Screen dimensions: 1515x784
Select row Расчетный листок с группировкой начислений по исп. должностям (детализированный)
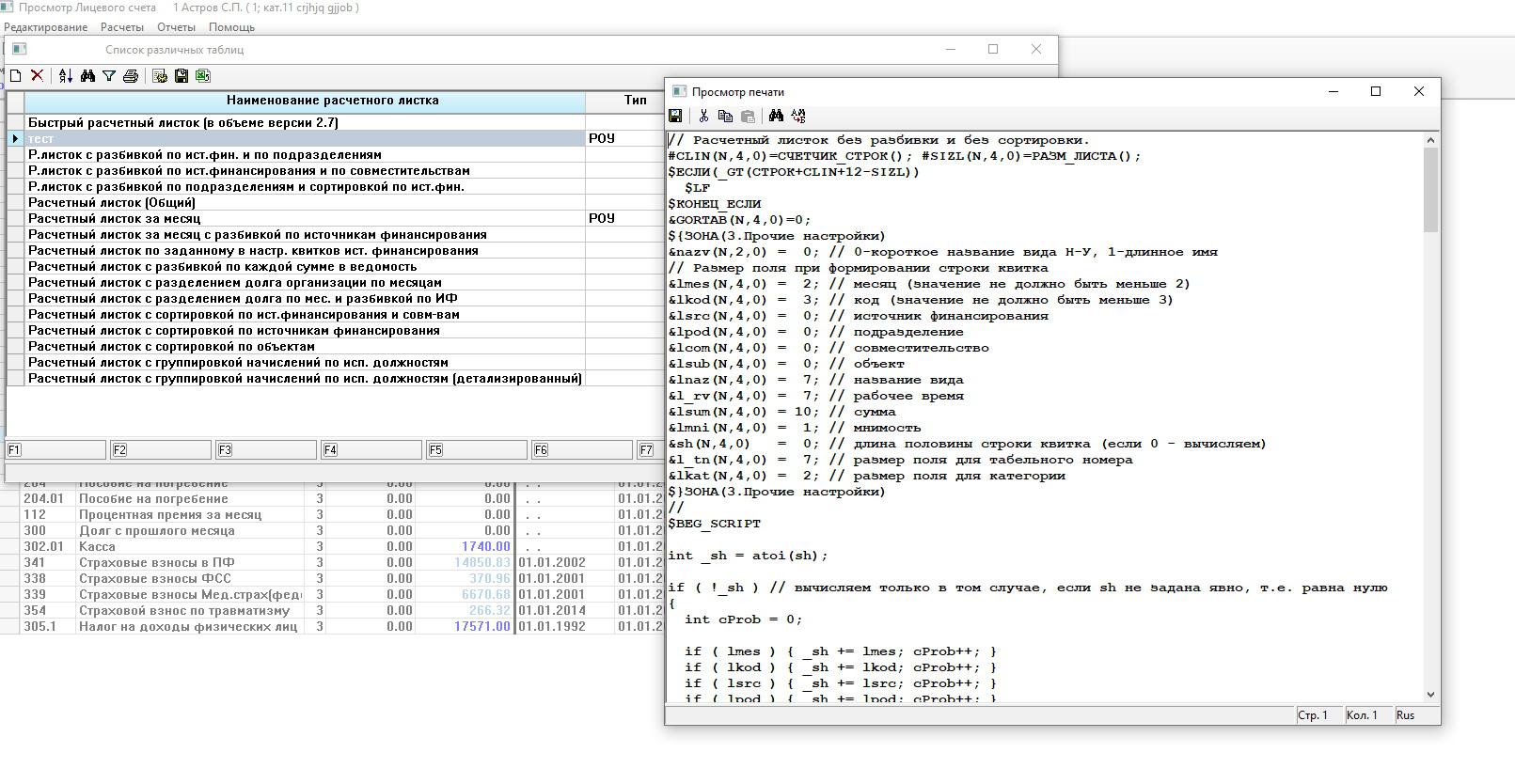click(305, 379)
